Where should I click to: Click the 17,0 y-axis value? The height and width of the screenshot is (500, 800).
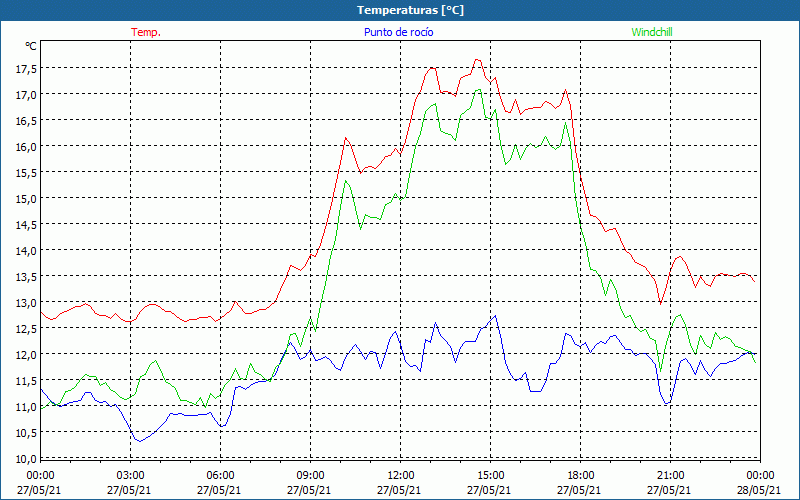click(x=25, y=95)
